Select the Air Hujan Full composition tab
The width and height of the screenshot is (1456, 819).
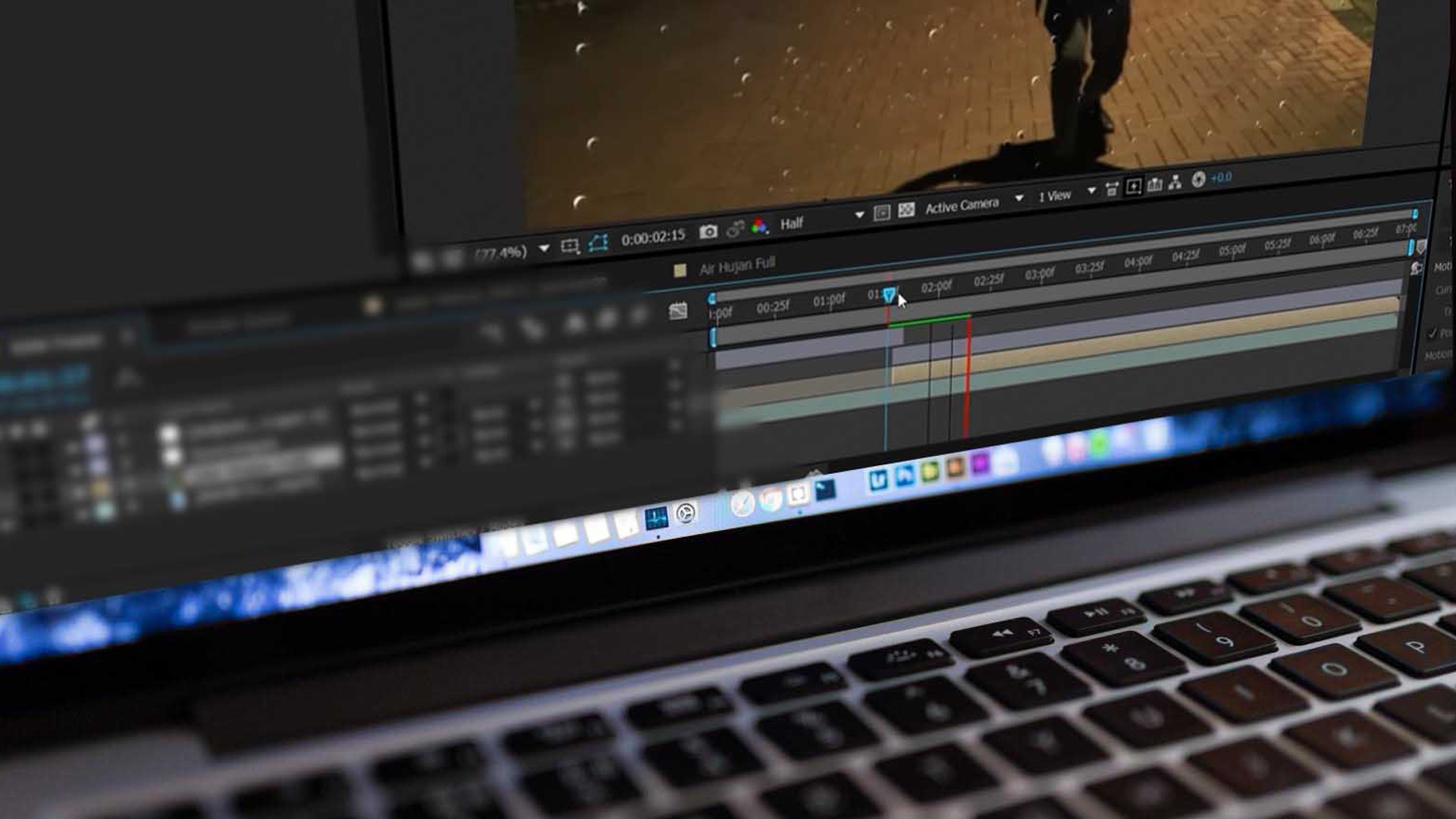[x=736, y=266]
